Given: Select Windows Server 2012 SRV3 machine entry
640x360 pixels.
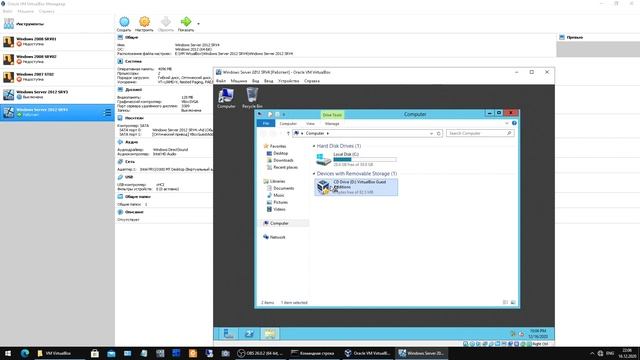Looking at the screenshot, I should (57, 95).
